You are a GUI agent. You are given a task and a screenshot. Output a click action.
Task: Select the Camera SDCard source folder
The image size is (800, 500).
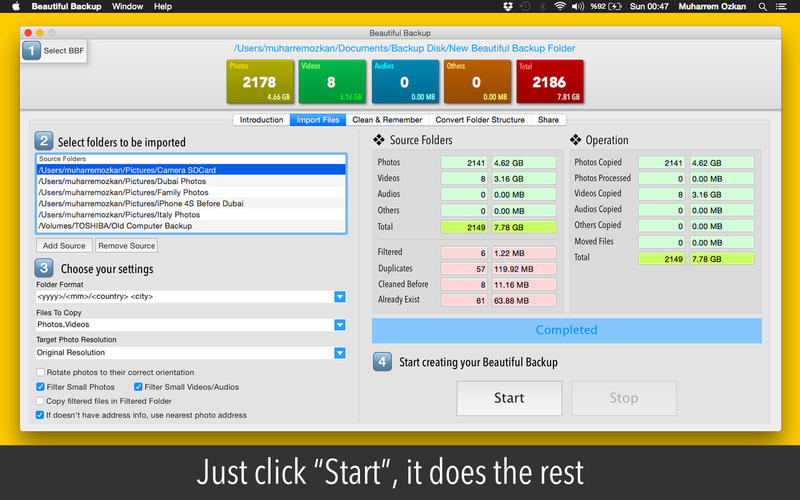(191, 170)
